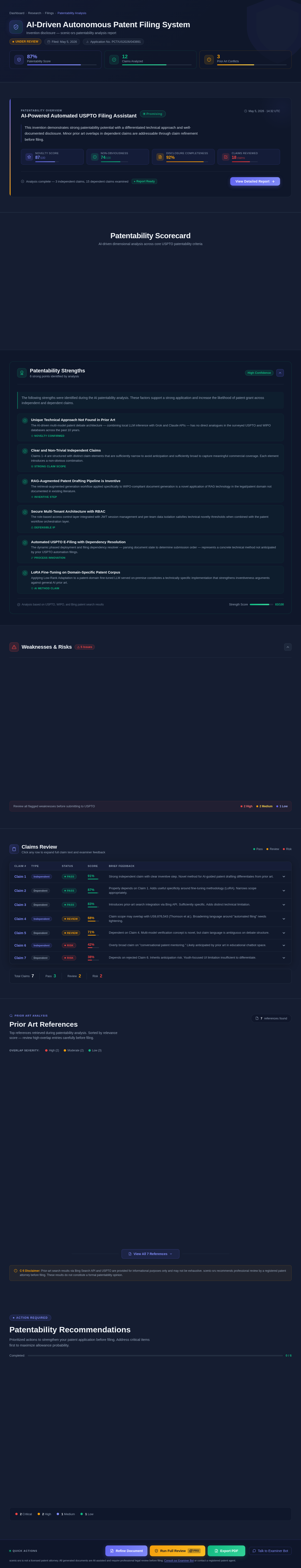This screenshot has height=1568, width=301.
Task: Click the Claim # column header
Action: (x=20, y=866)
